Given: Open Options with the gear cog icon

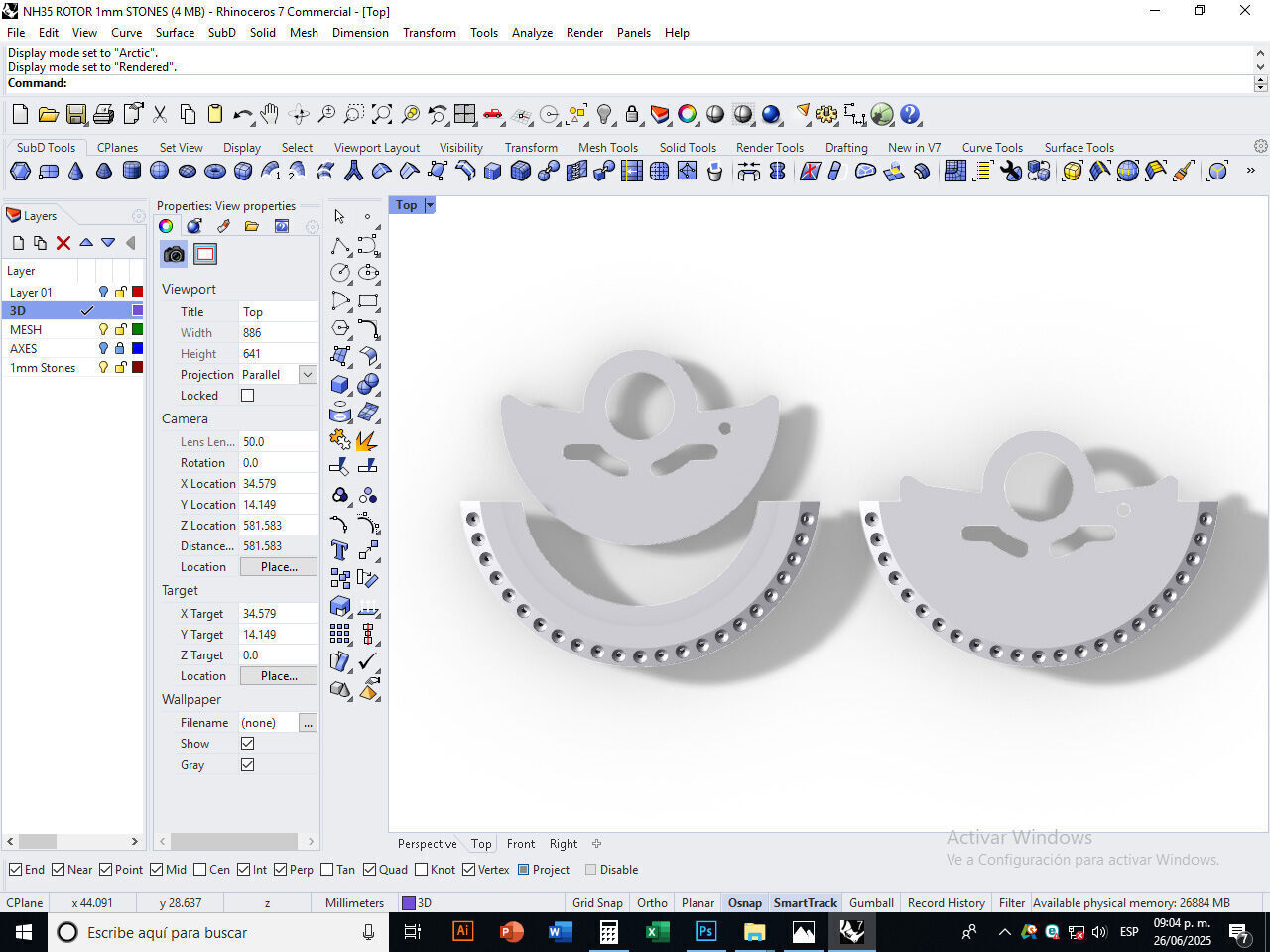Looking at the screenshot, I should pos(826,114).
